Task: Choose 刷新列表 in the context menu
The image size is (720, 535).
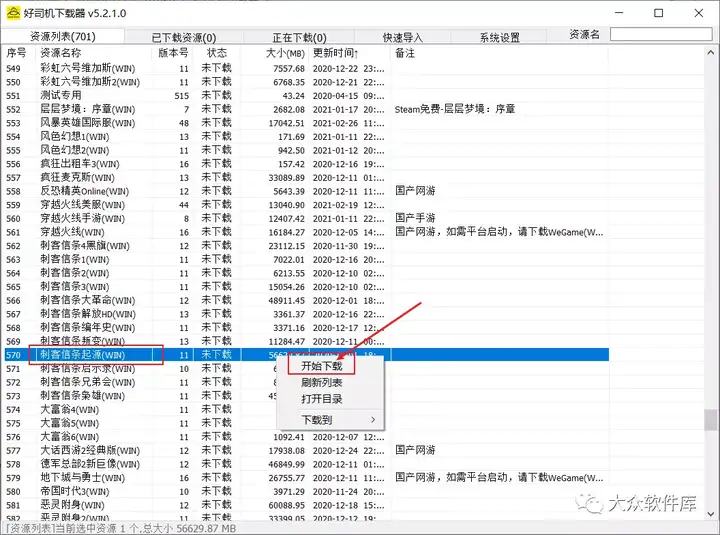Action: coord(322,382)
